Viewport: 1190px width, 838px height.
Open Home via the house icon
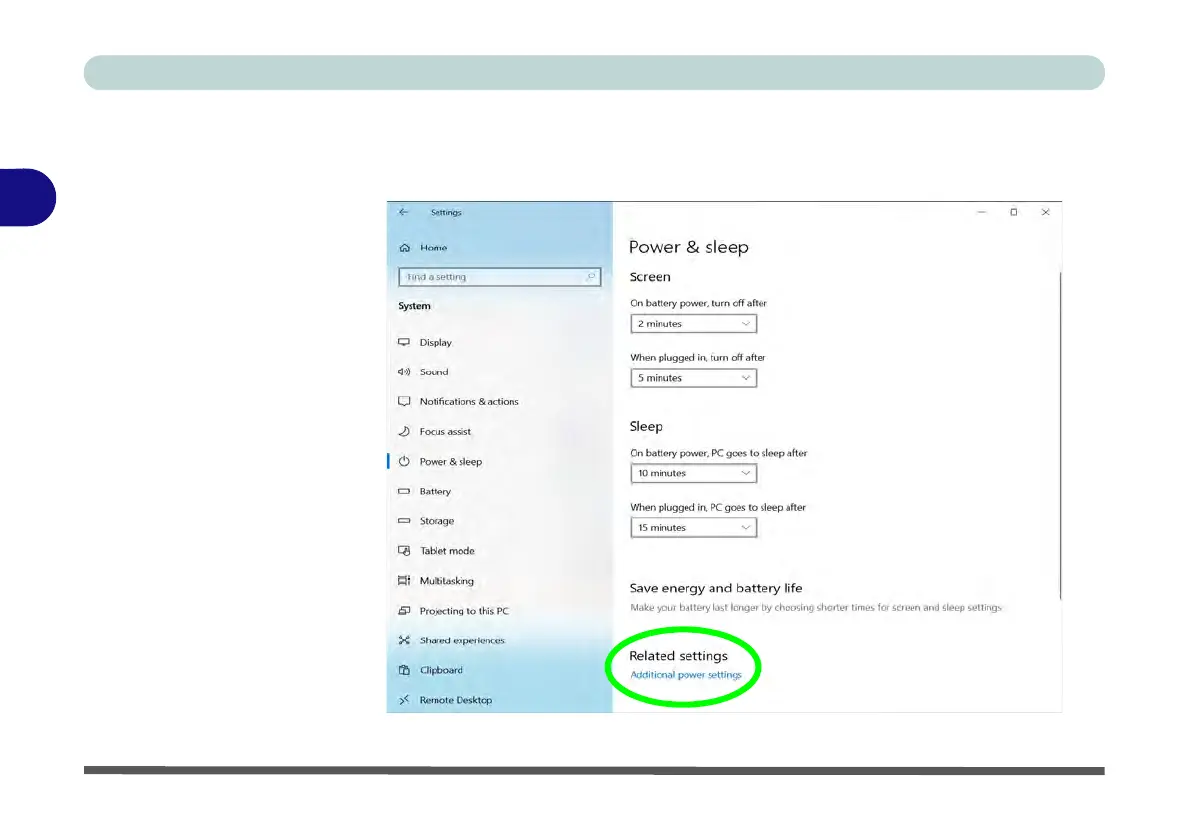(x=405, y=247)
